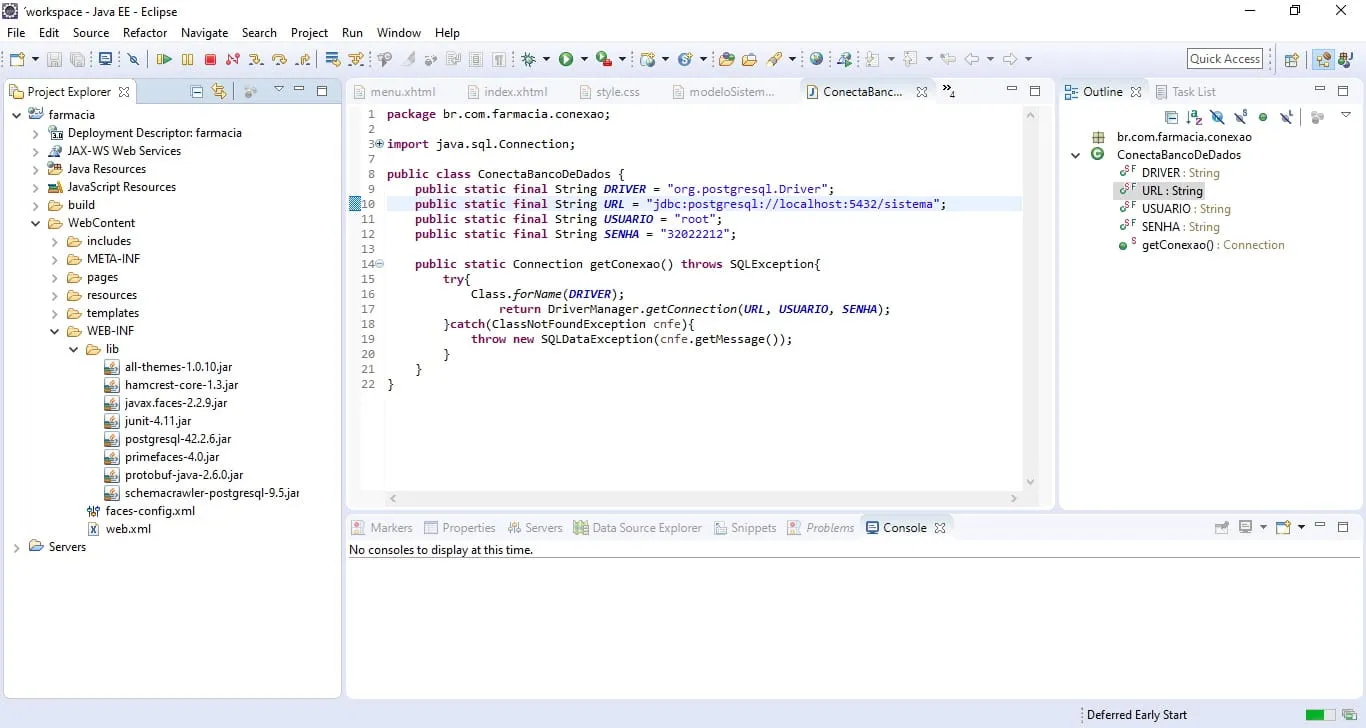The image size is (1366, 728).
Task: Collapse the WebContent folder in tree
Action: coord(36,223)
